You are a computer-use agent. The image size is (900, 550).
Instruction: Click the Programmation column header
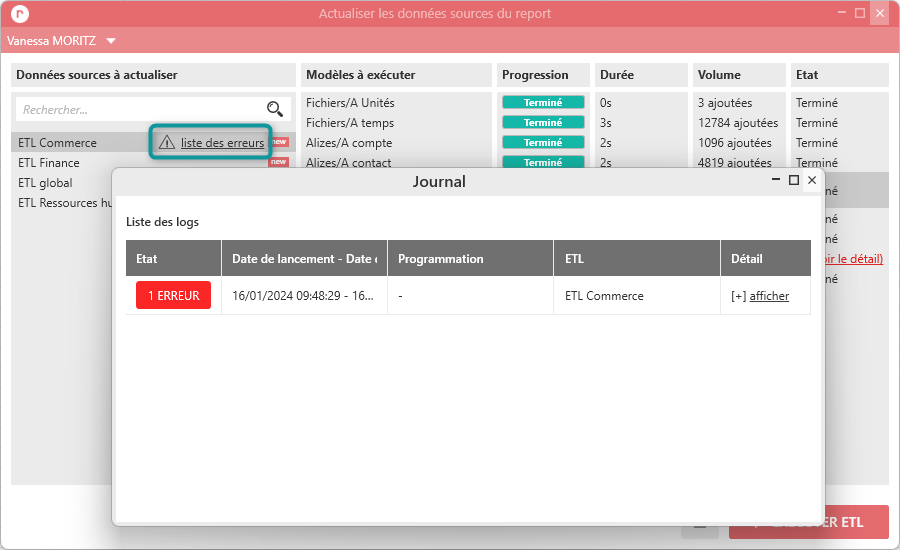pos(440,258)
